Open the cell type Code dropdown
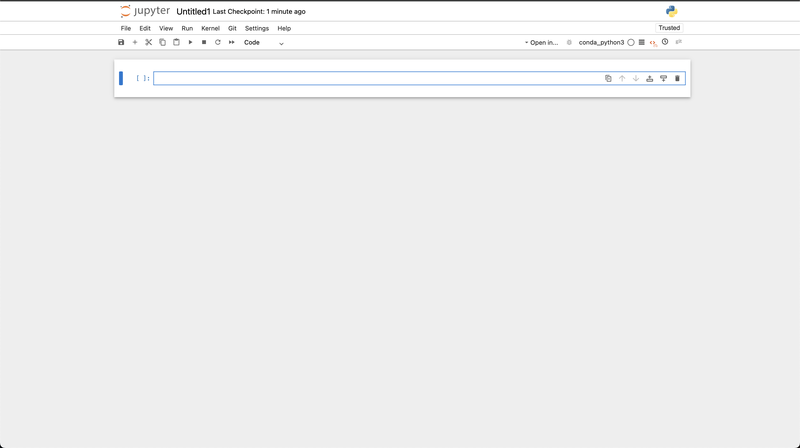Screen dimensions: 800x448 click(x=263, y=43)
